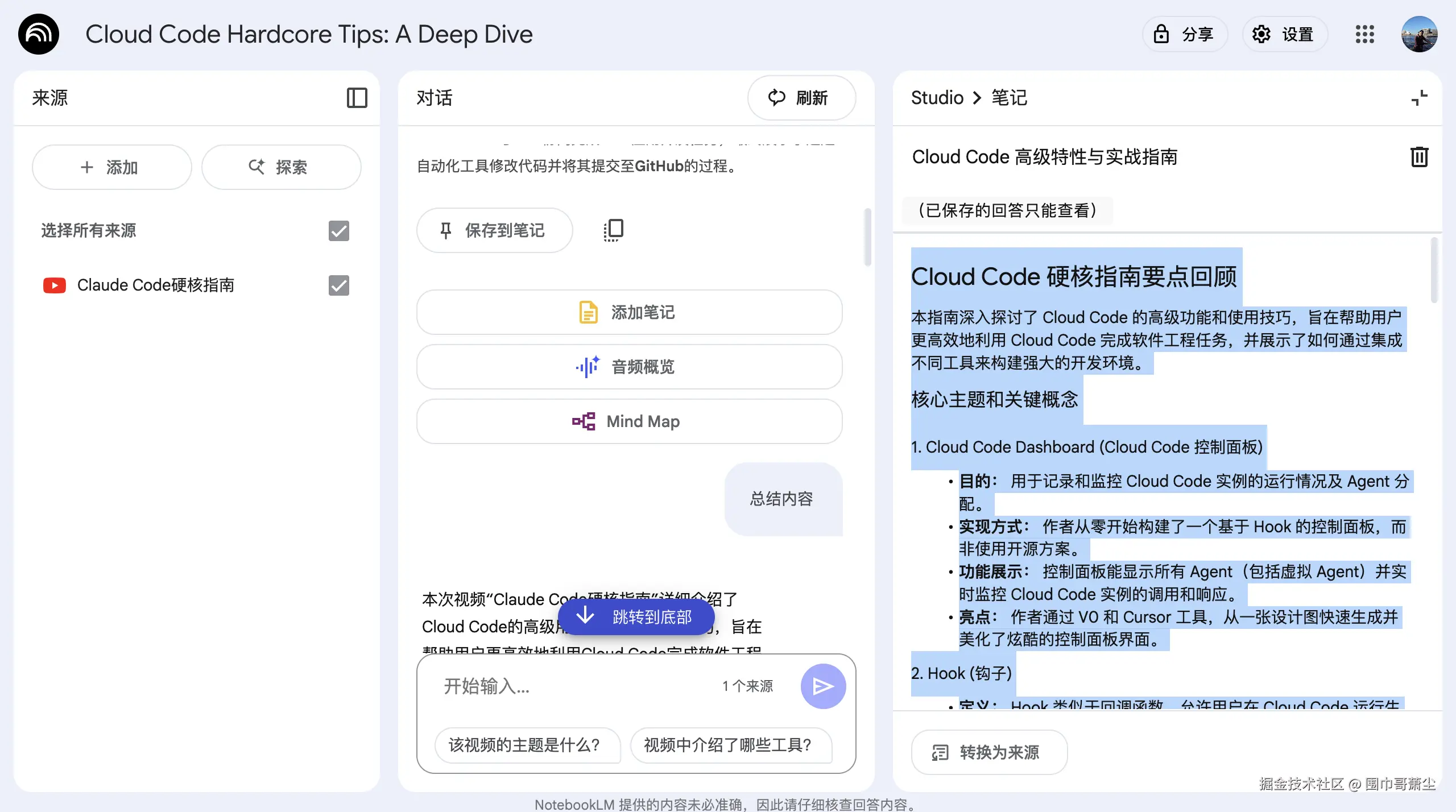The height and width of the screenshot is (812, 1456).
Task: Uncheck the Claude Code硬核指南 source
Action: [338, 285]
